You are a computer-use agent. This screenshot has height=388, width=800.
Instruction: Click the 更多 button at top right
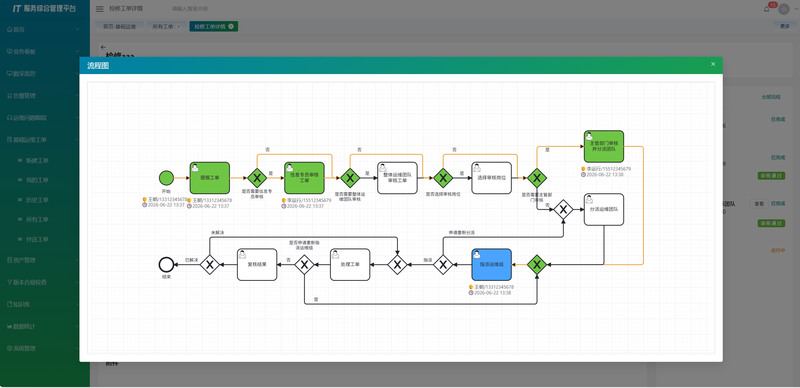(x=785, y=27)
